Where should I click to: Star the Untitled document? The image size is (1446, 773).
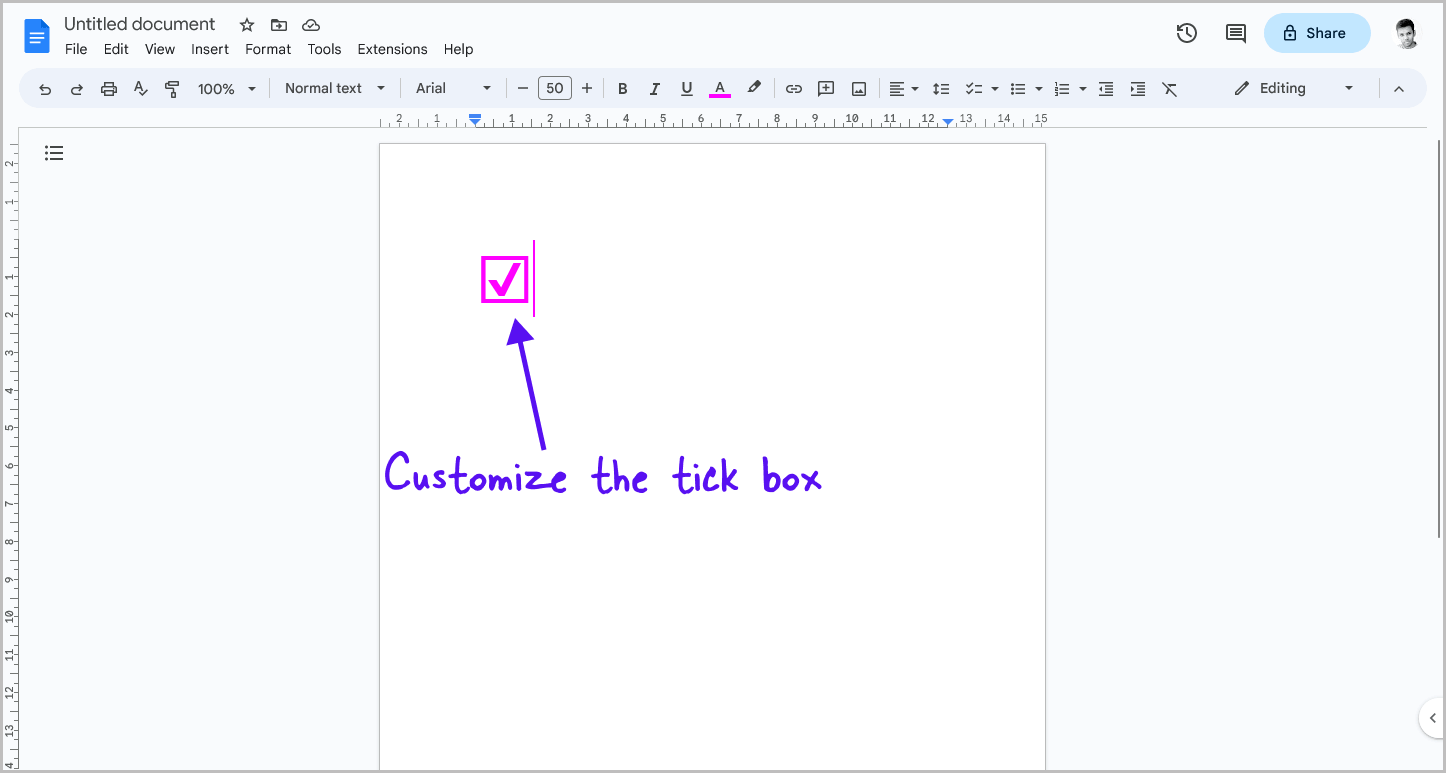tap(246, 24)
